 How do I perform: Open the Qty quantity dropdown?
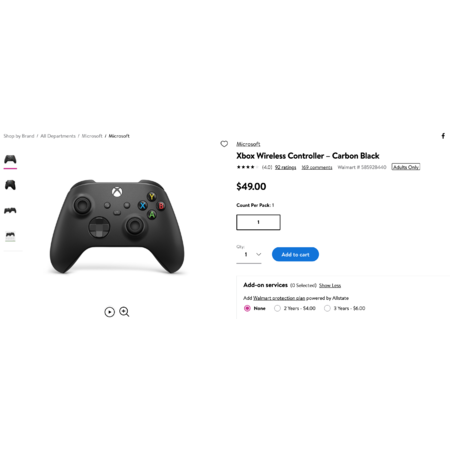point(249,255)
